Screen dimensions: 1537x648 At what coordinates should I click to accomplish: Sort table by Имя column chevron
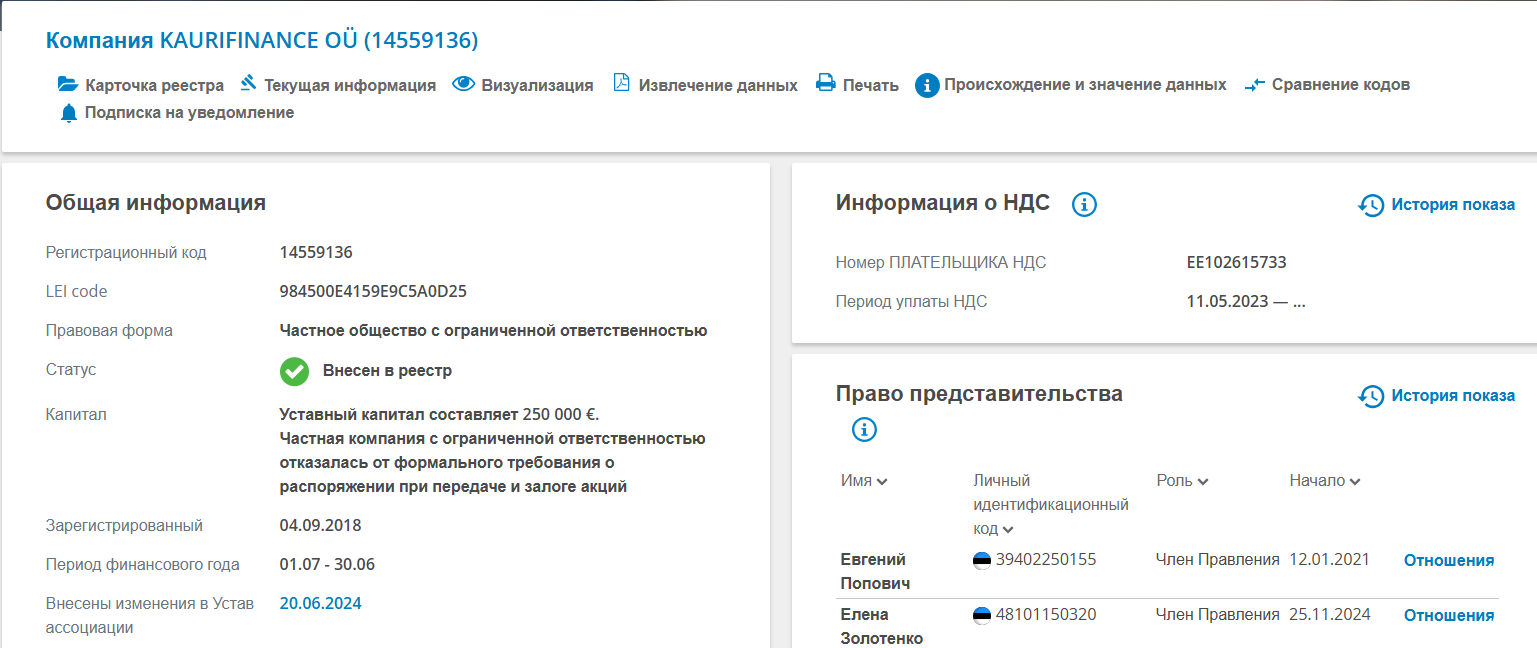[881, 481]
